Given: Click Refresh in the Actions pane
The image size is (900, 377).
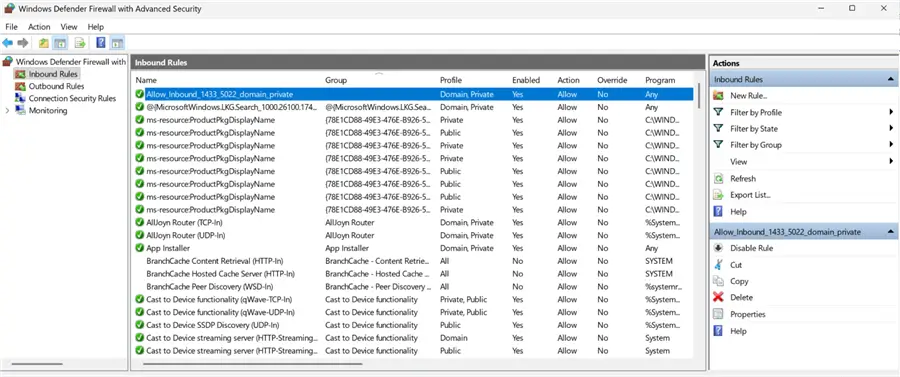Looking at the screenshot, I should [743, 178].
